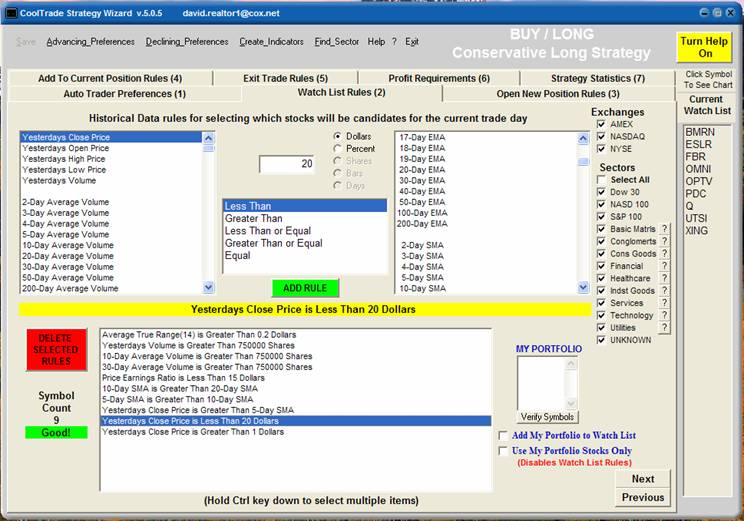Toggle the Dow 30 checkbox
The height and width of the screenshot is (521, 744).
(601, 192)
